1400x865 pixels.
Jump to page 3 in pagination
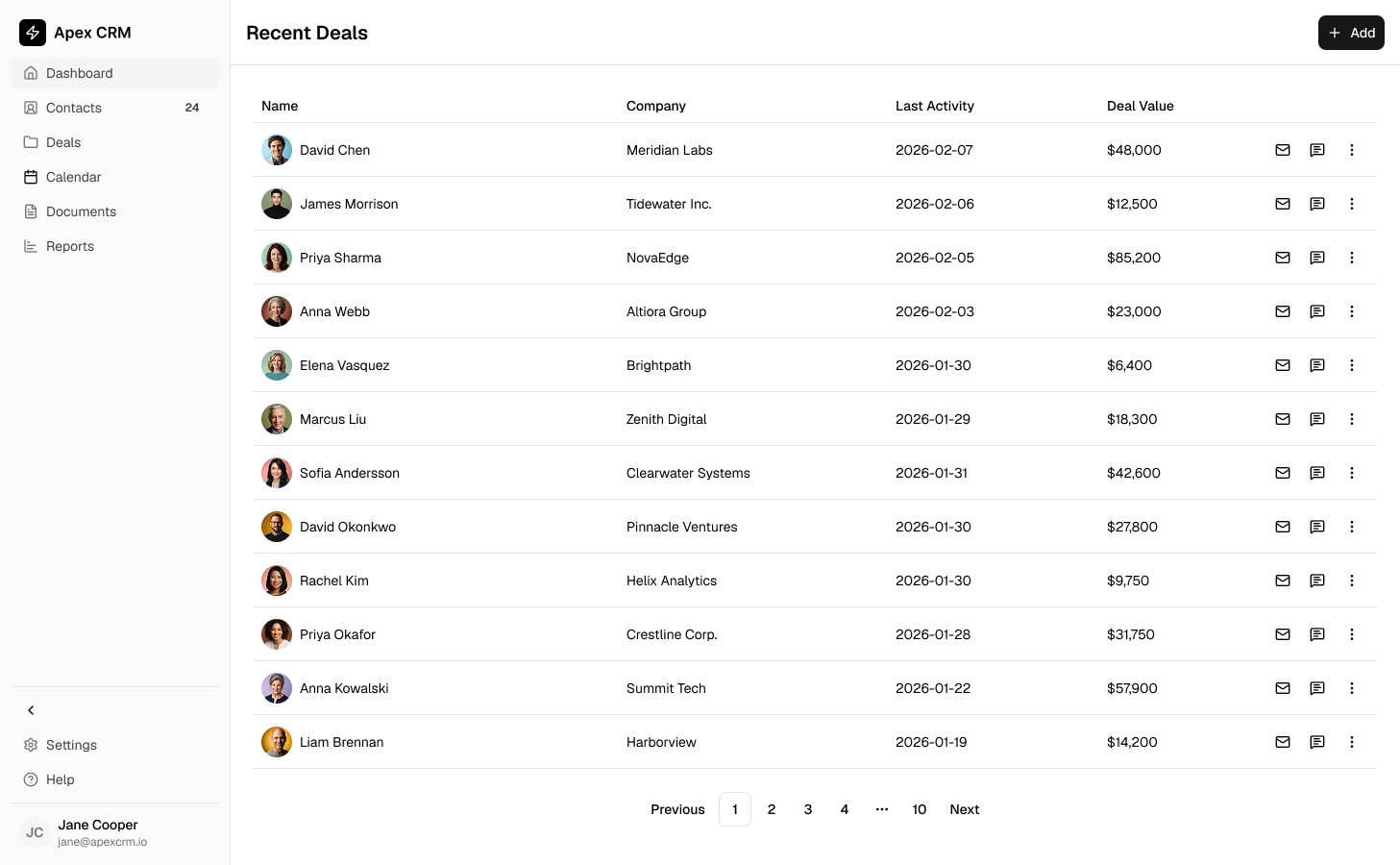[808, 809]
